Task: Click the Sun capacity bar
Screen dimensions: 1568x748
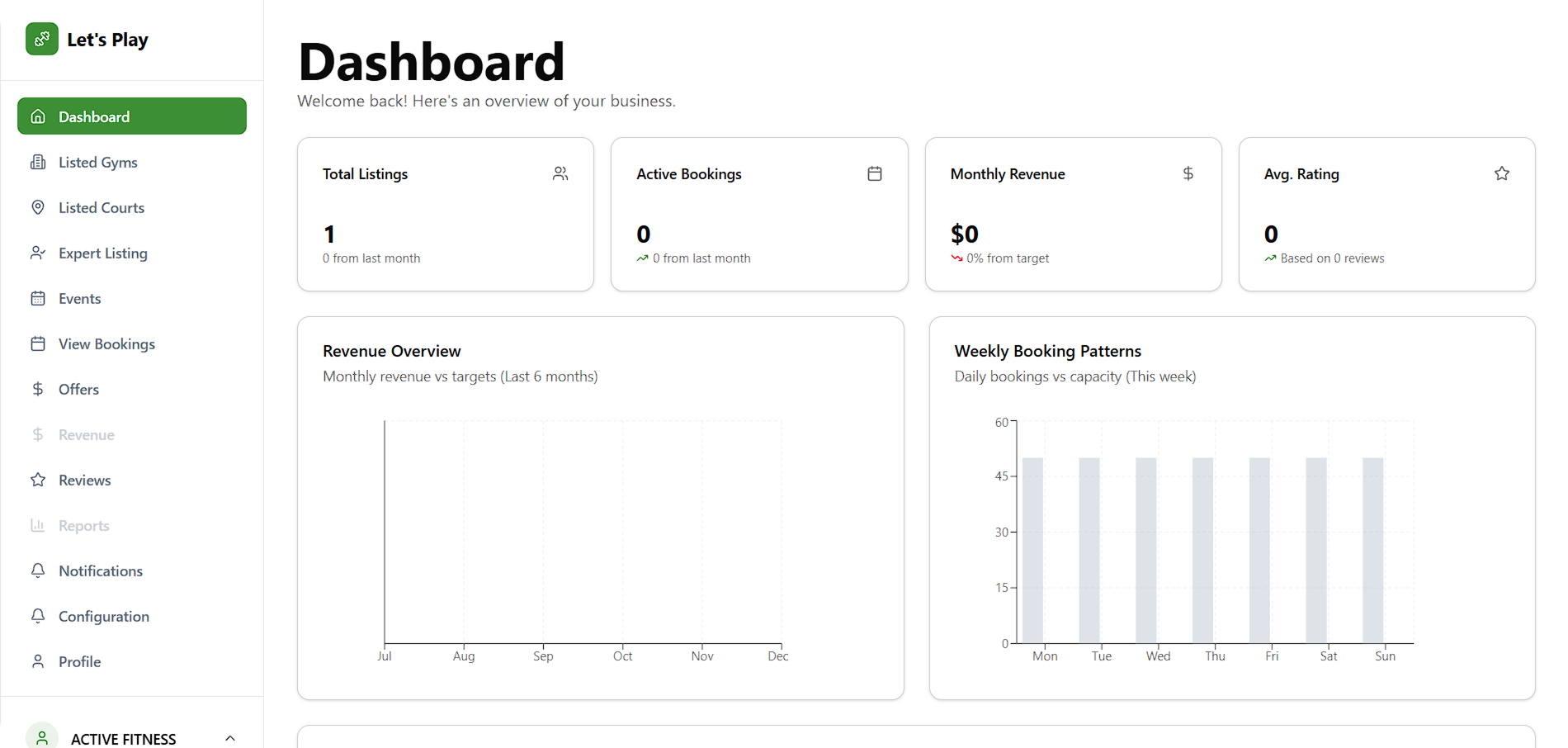Action: 1373,551
